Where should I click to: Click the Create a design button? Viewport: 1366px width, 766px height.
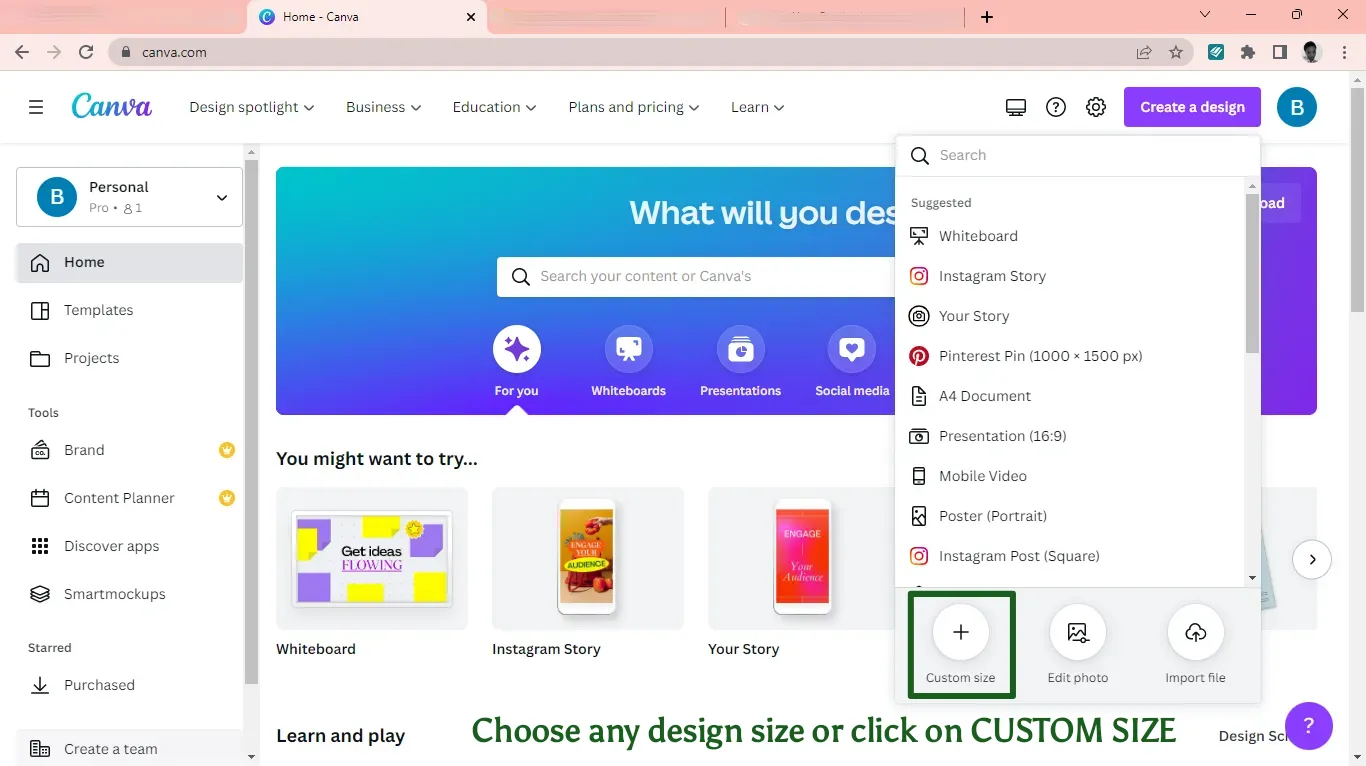click(1192, 107)
